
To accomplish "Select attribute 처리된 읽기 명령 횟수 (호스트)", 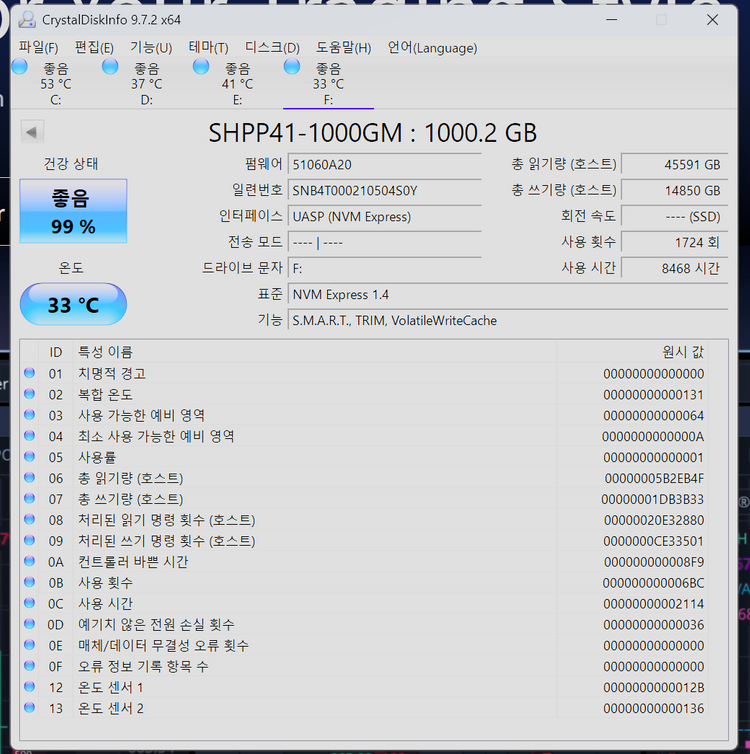I will tap(167, 520).
